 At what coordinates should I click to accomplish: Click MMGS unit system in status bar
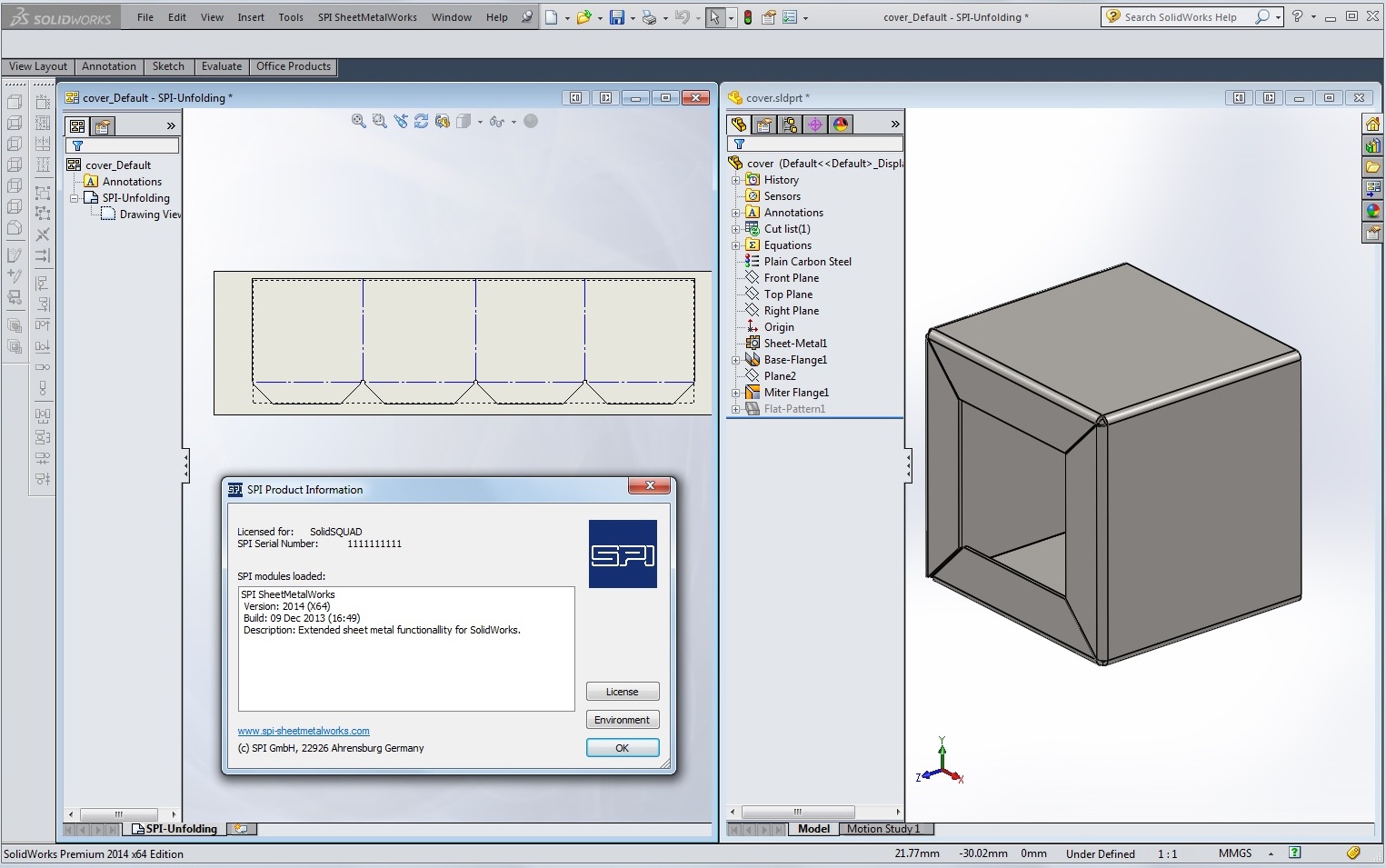point(1235,853)
